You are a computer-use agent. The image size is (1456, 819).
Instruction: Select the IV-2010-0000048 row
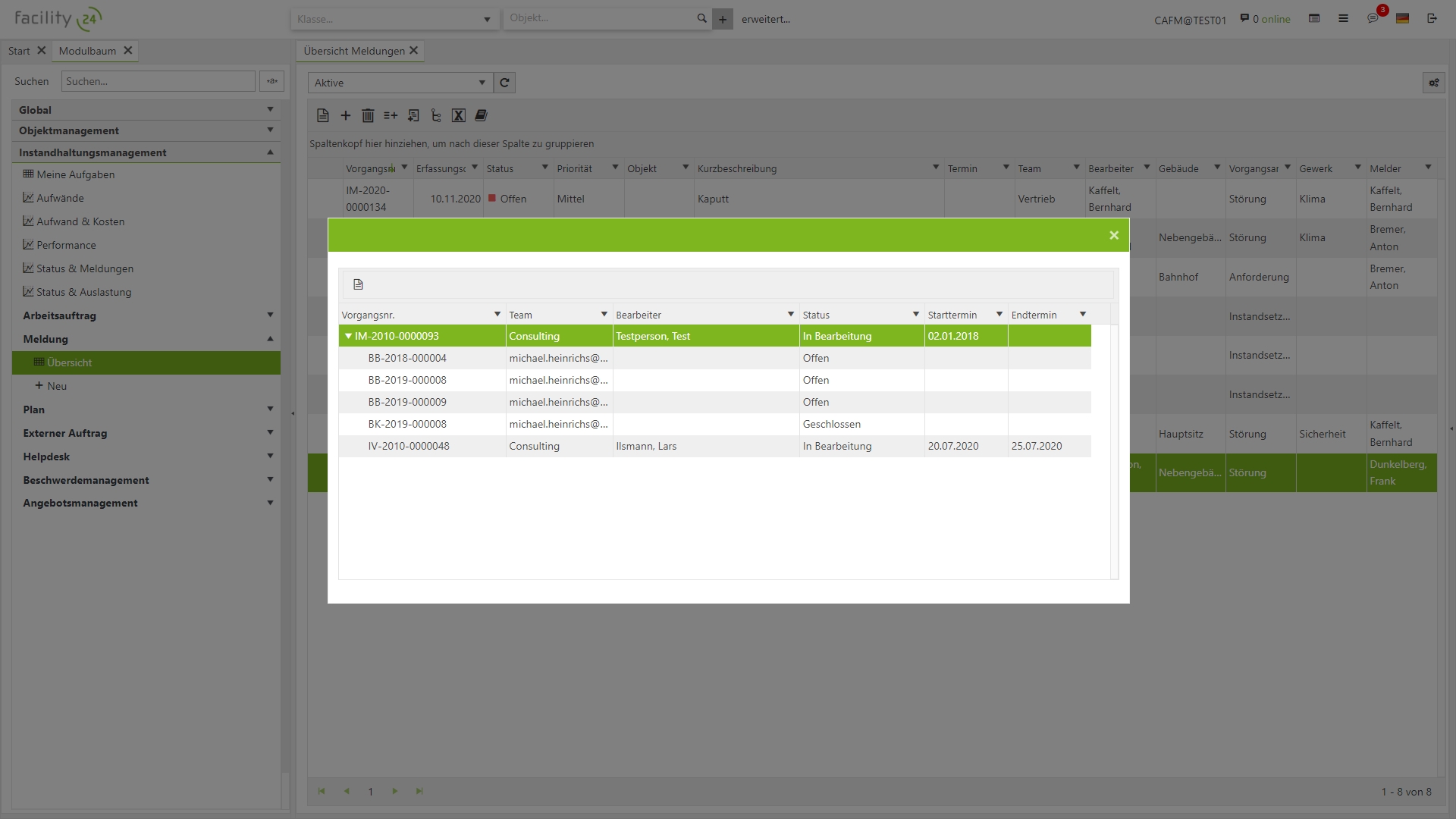pos(409,446)
